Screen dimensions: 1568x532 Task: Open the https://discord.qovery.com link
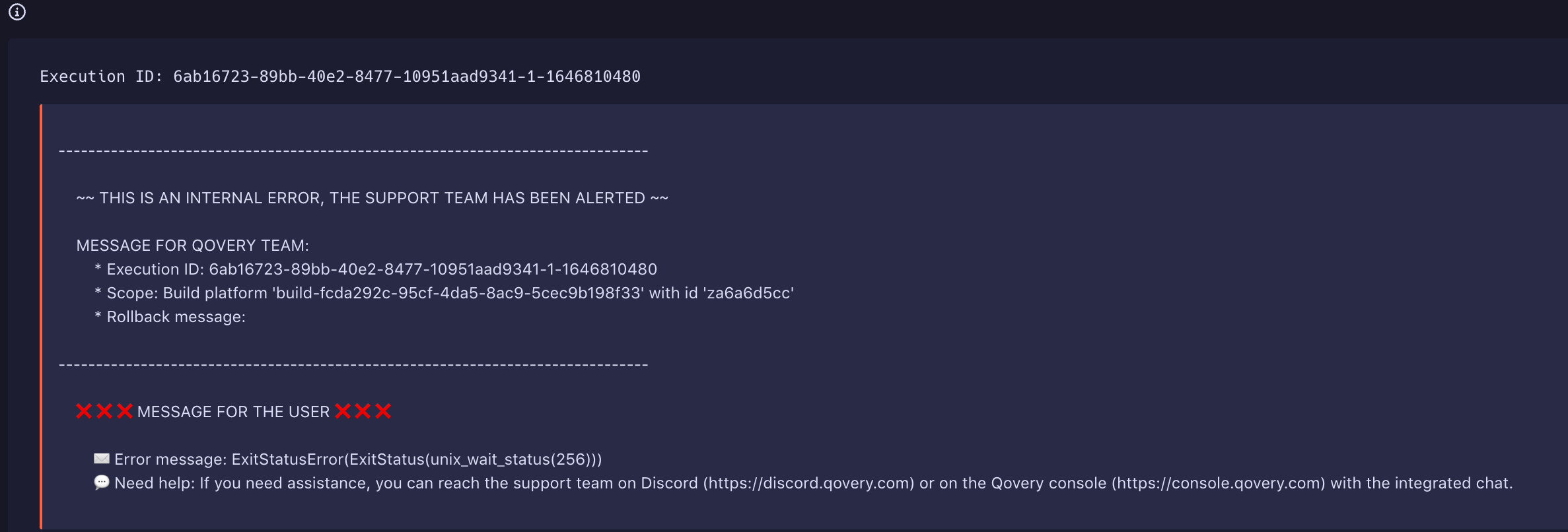point(808,483)
